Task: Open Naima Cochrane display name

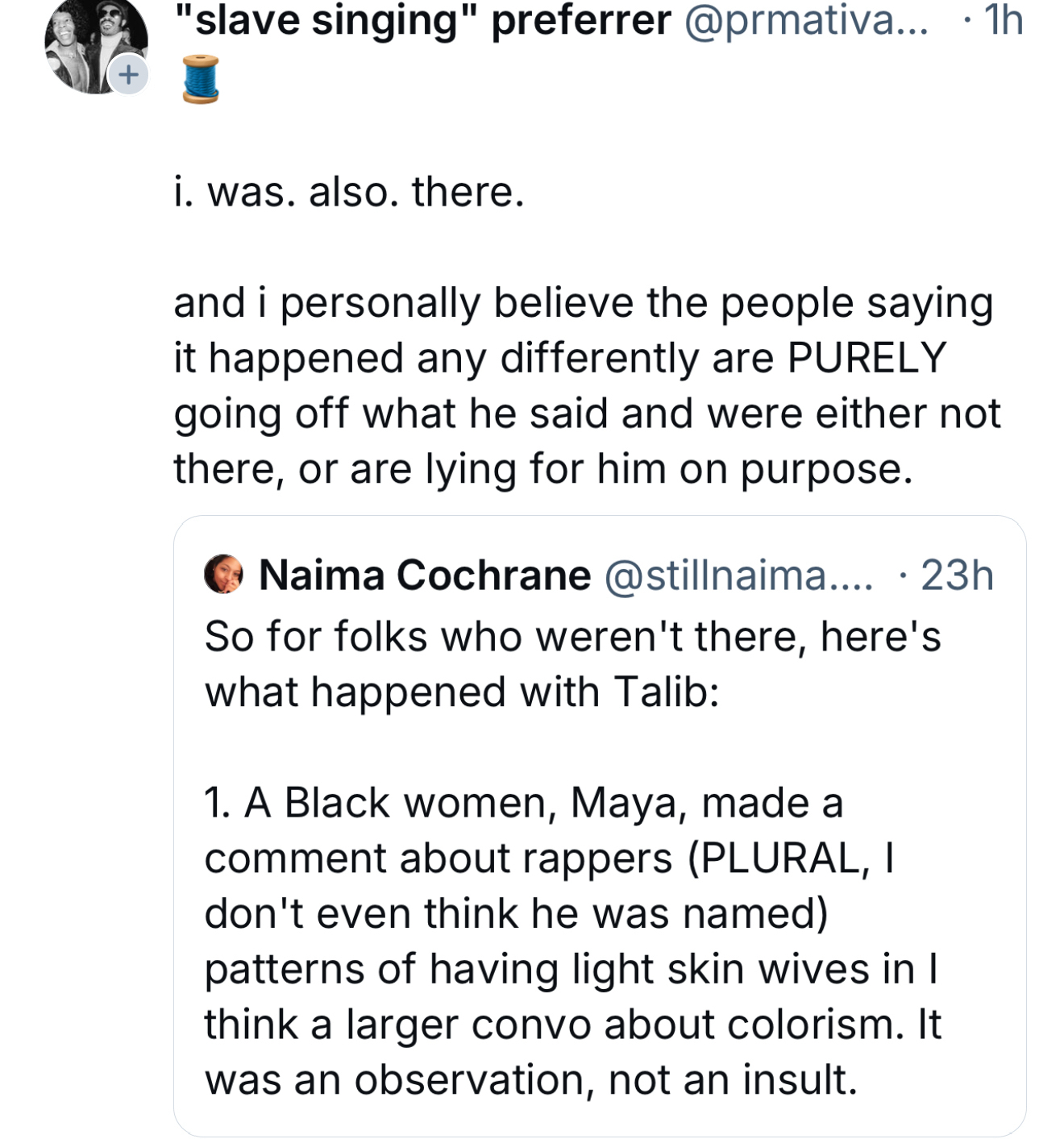Action: click(425, 576)
